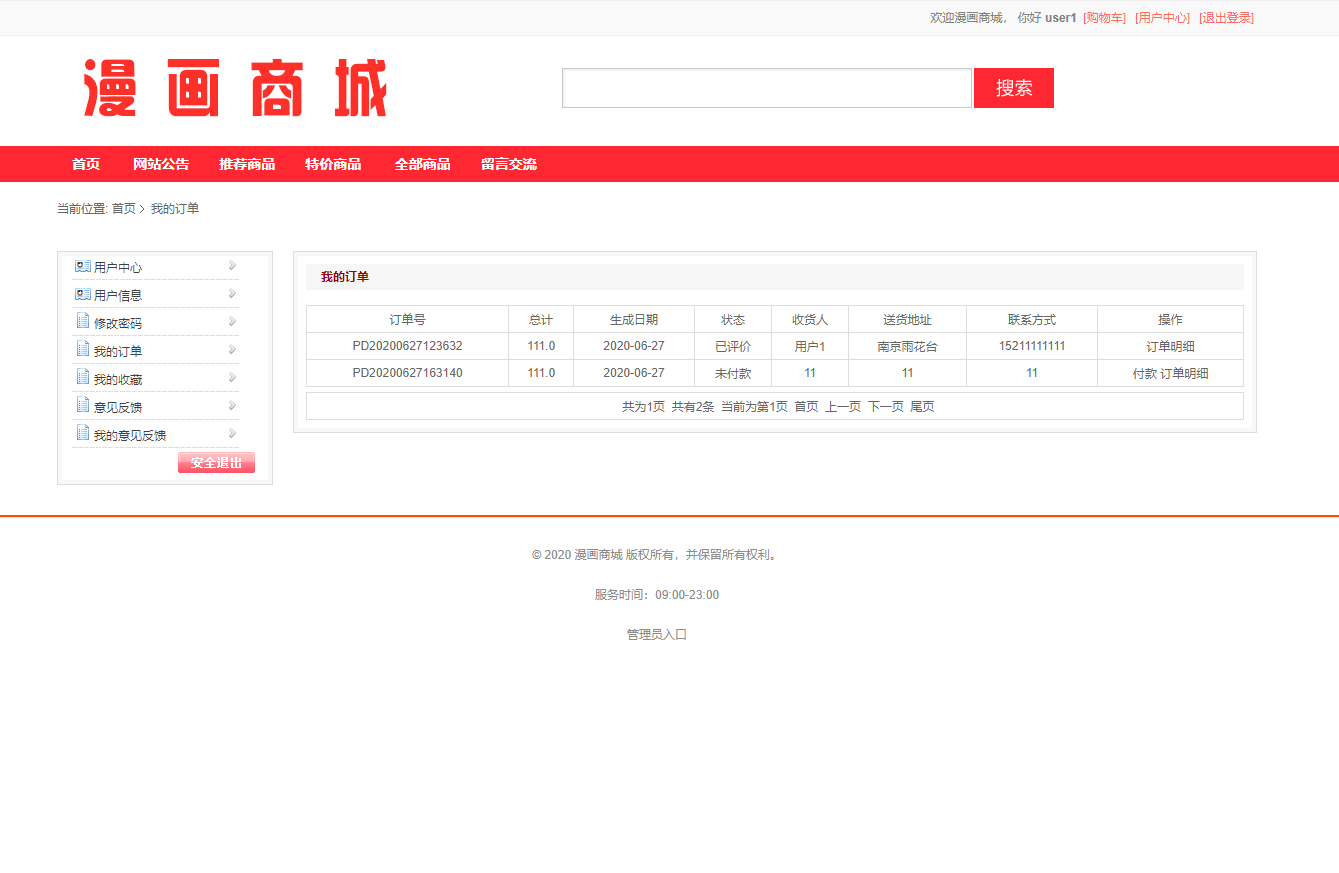The width and height of the screenshot is (1339, 873).
Task: Click the 上一页 pagination link
Action: pyautogui.click(x=843, y=406)
